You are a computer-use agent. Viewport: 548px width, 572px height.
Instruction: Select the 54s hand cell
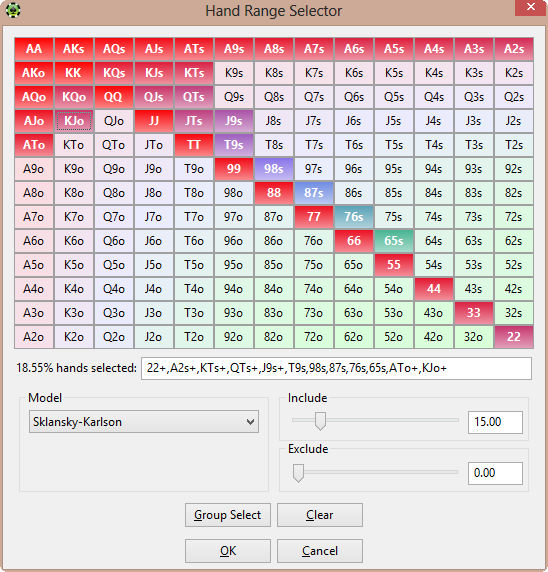(434, 265)
